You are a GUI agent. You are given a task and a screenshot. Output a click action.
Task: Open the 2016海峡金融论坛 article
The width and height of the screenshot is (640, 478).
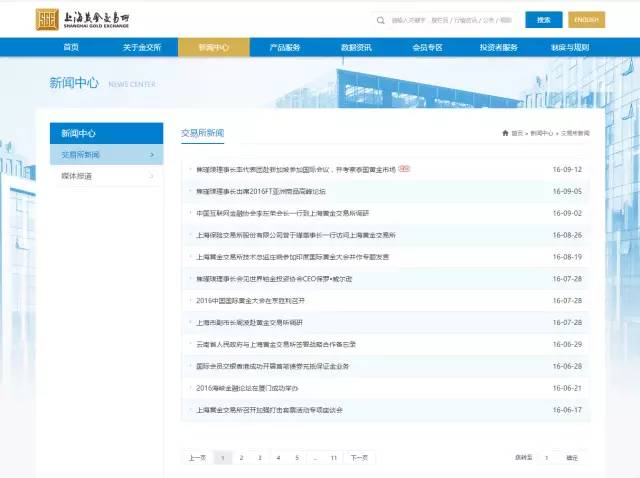tap(247, 388)
